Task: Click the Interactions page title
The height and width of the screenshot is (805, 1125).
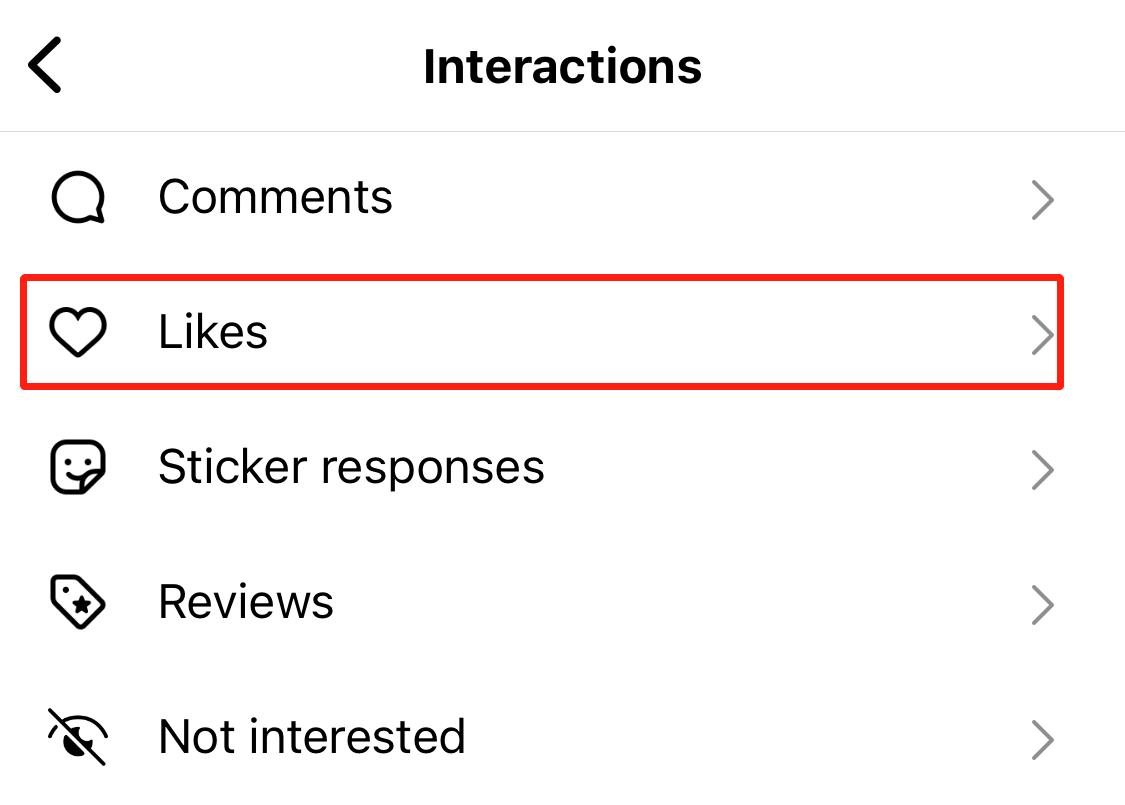Action: click(562, 67)
